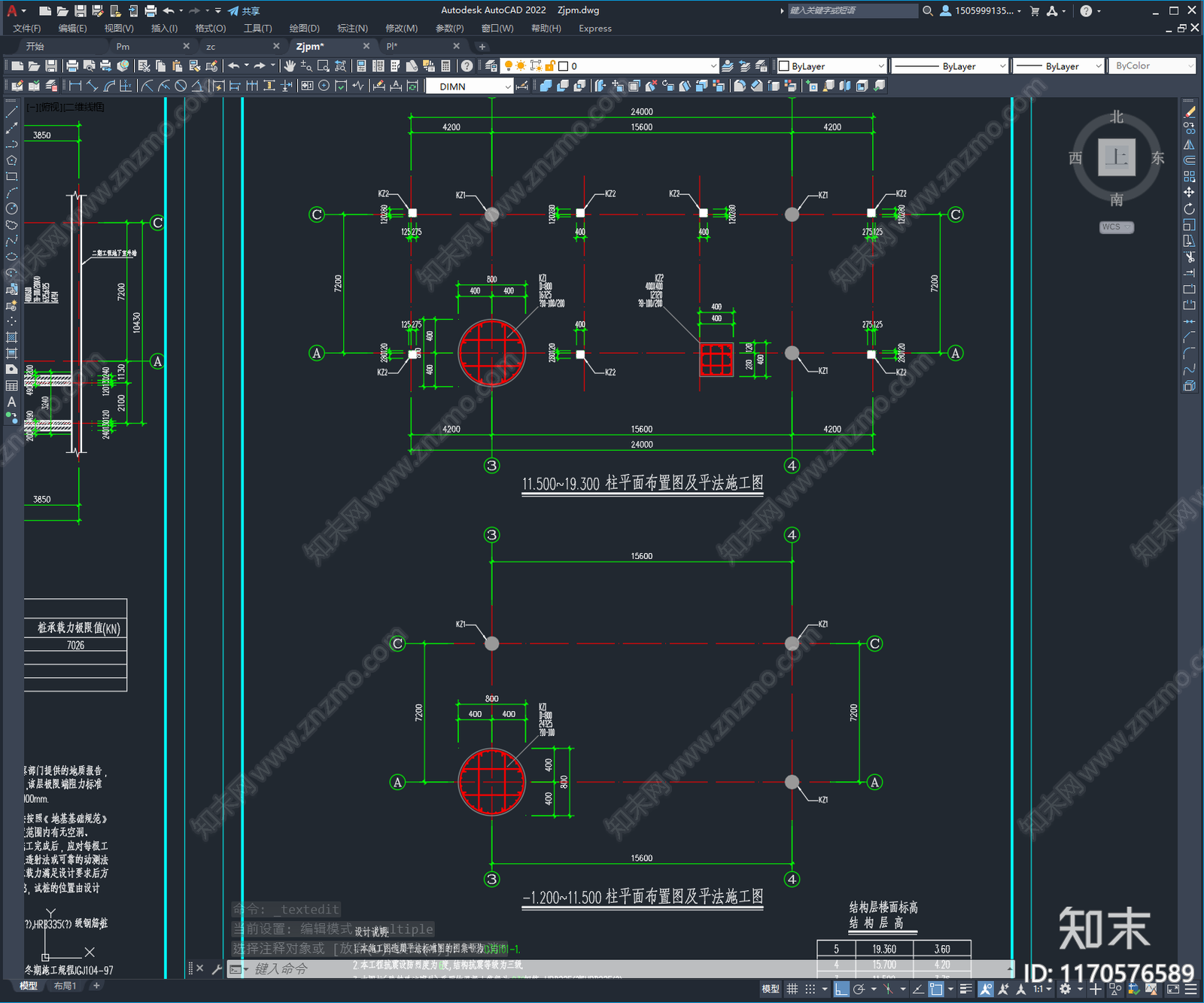Toggle lineweight display in the status bar
Screen dimensions: 1204x1003
click(x=967, y=989)
